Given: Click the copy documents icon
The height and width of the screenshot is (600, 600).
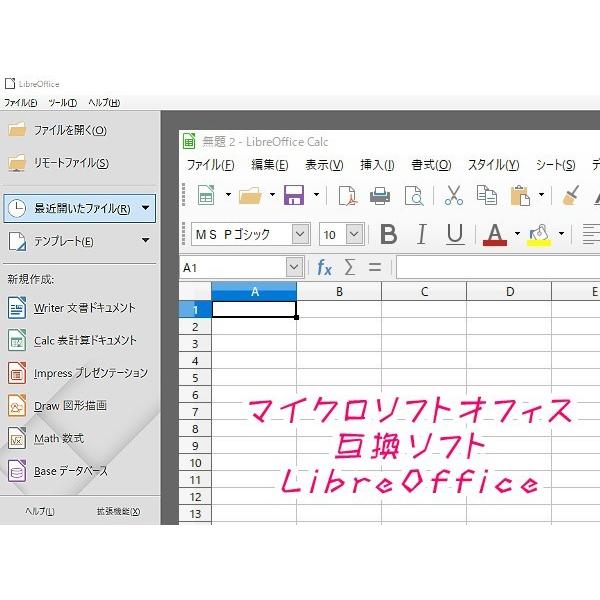Looking at the screenshot, I should 487,195.
